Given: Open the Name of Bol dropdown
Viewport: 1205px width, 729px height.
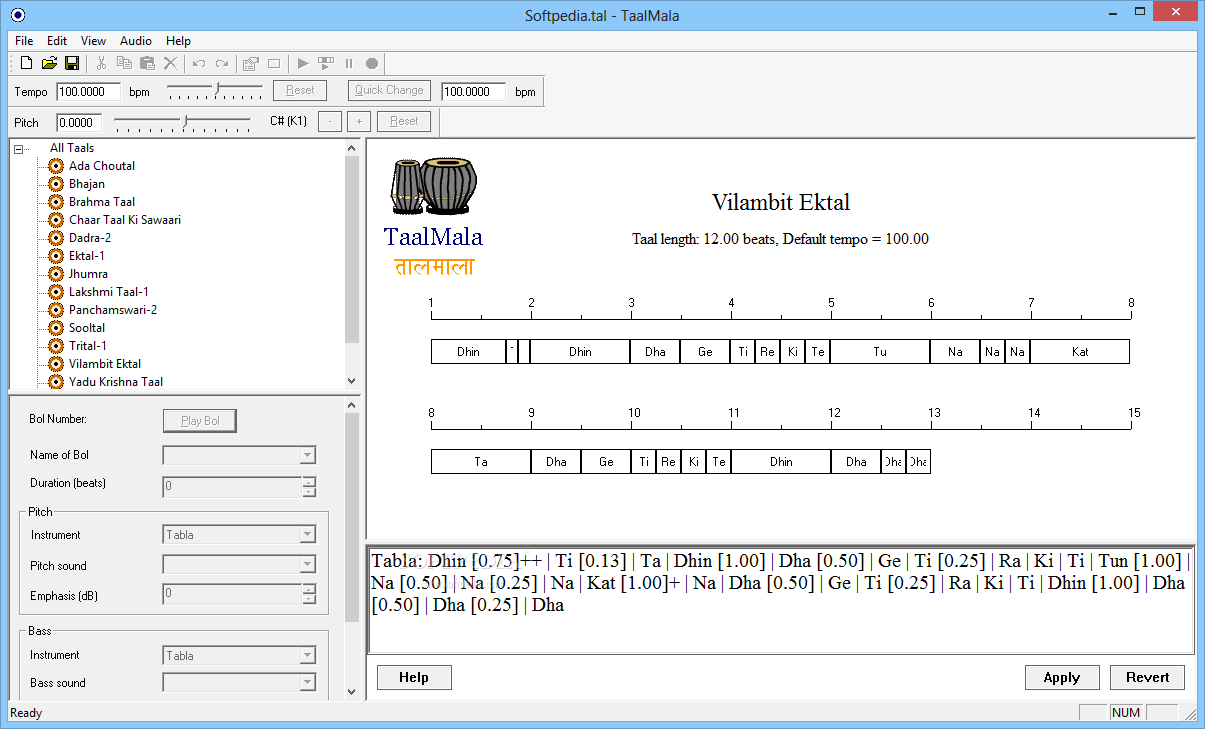Looking at the screenshot, I should click(307, 456).
